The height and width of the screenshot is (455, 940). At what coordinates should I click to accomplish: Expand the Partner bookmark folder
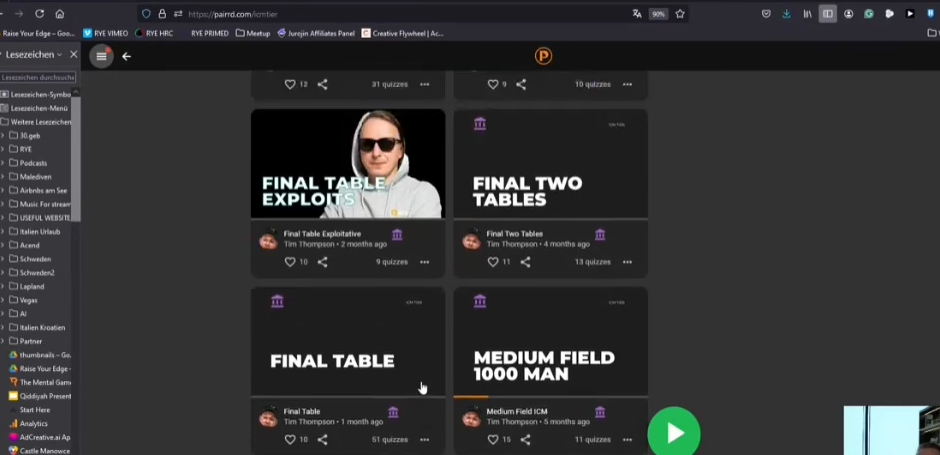point(2,341)
